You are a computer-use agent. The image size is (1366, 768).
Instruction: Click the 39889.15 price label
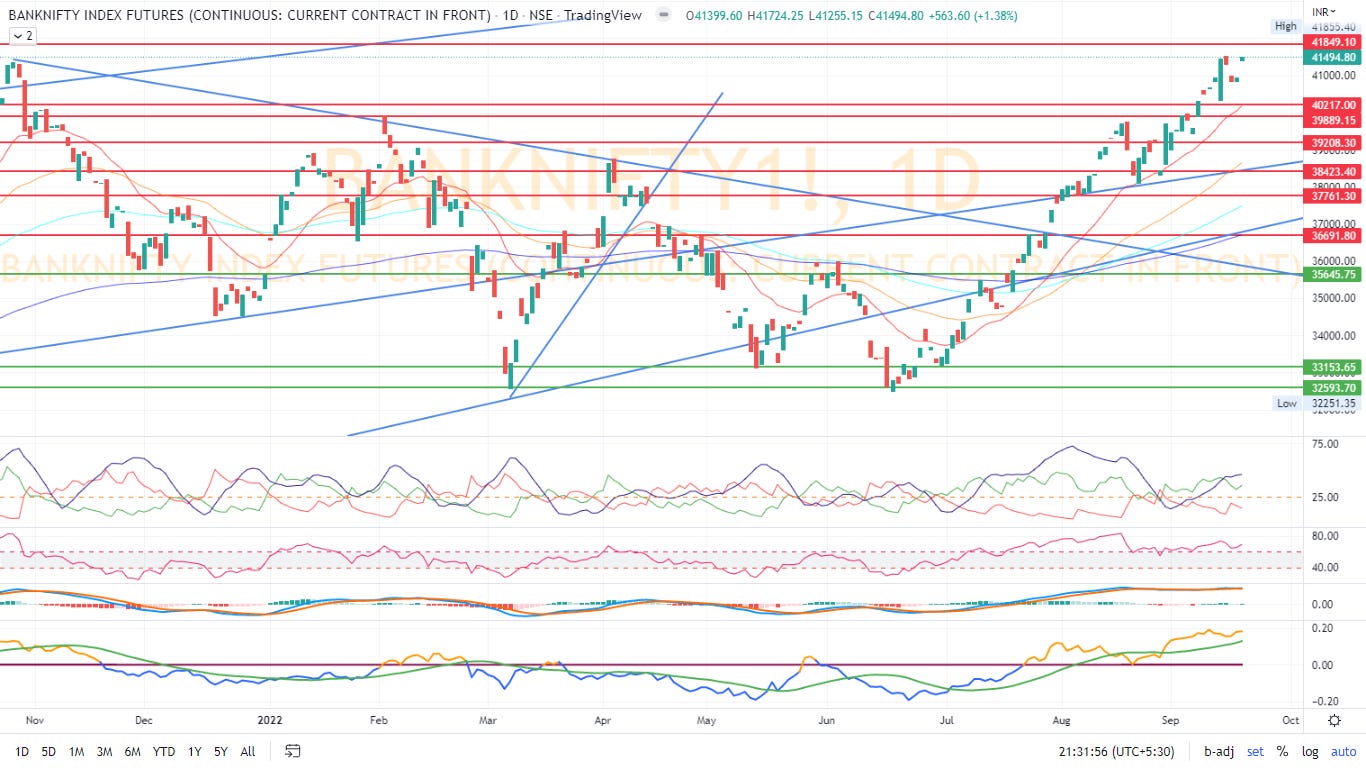point(1333,120)
